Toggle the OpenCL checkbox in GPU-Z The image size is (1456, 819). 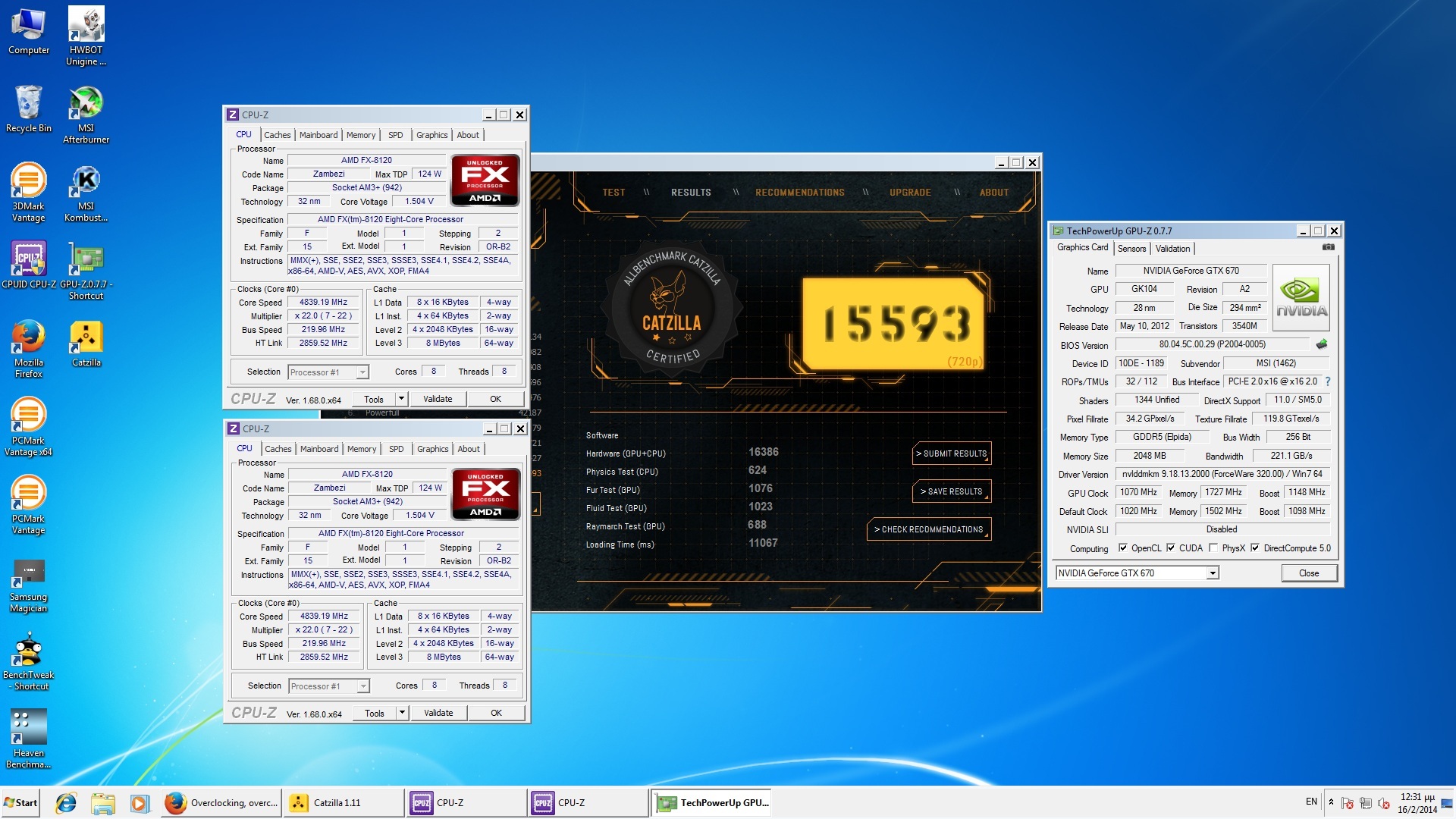(1123, 548)
